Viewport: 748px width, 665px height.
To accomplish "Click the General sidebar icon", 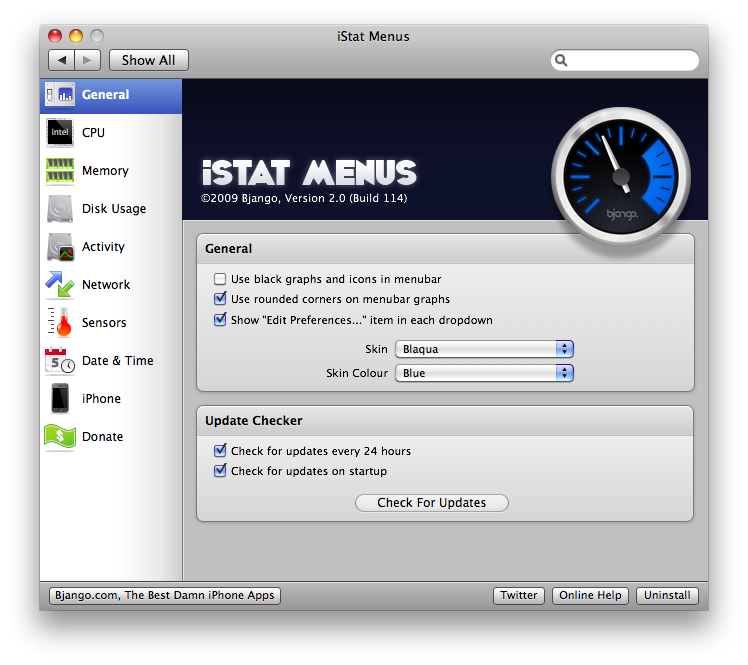I will pos(60,94).
